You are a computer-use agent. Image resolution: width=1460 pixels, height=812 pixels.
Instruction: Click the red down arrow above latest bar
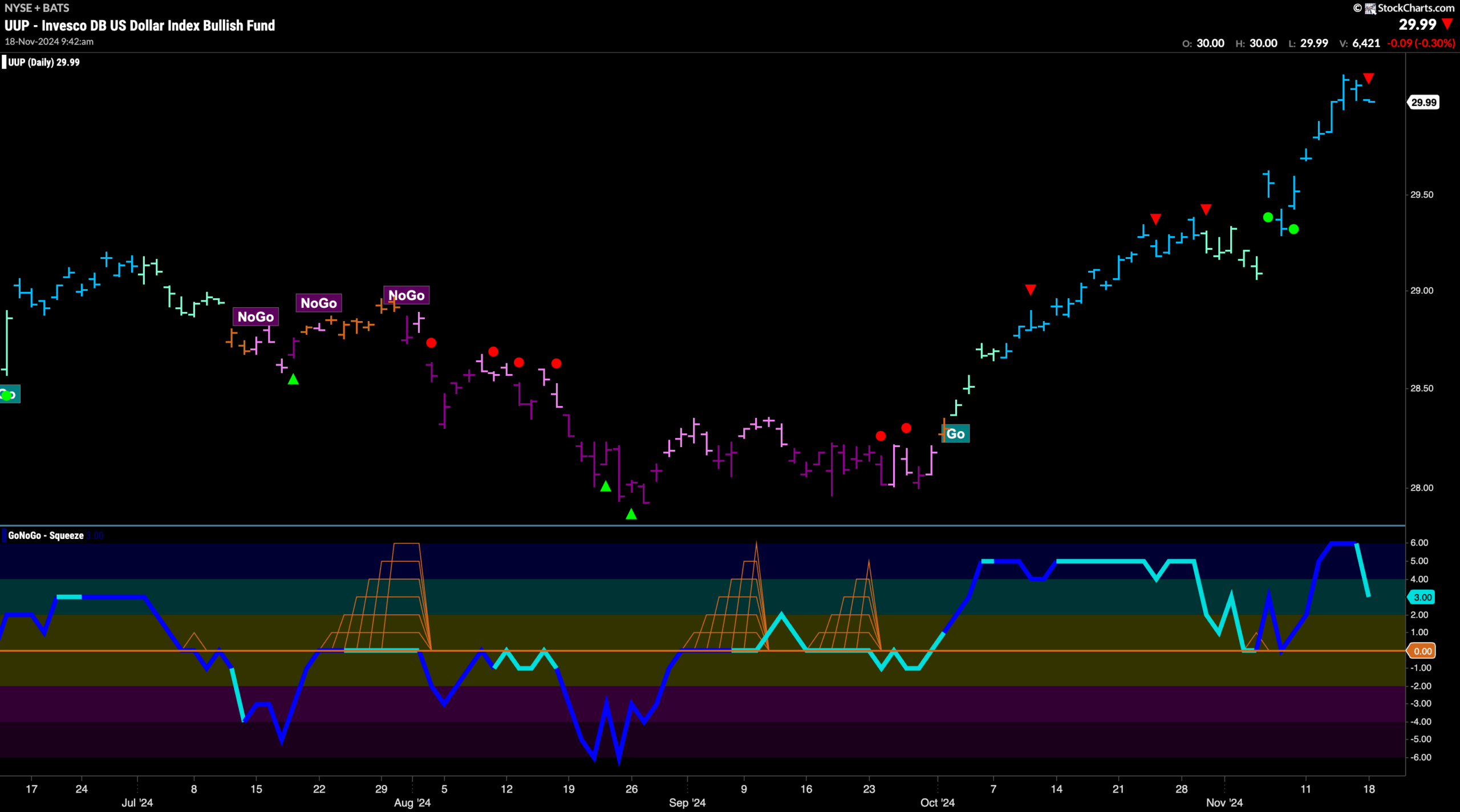(x=1369, y=78)
